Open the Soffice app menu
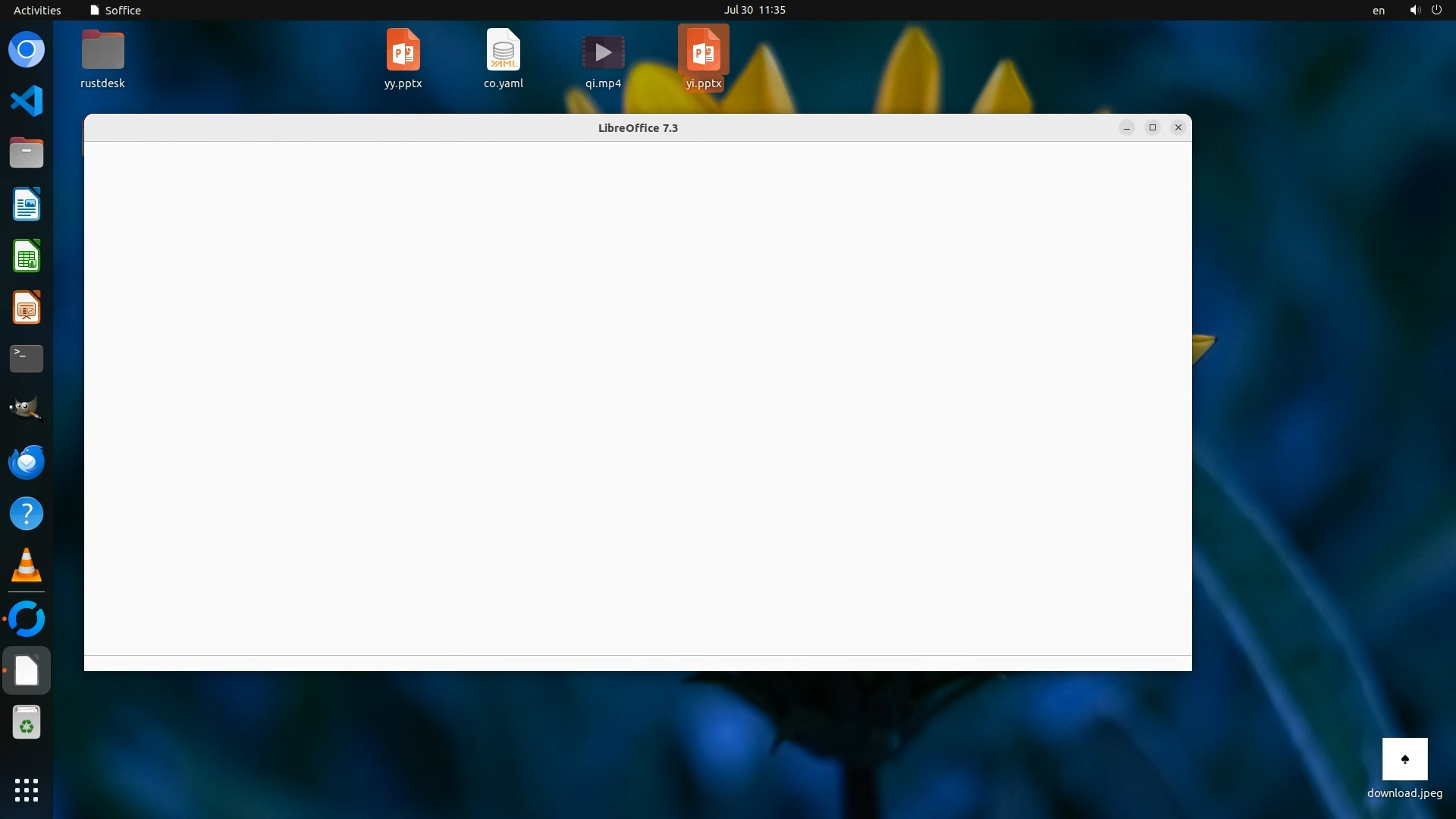 point(115,10)
